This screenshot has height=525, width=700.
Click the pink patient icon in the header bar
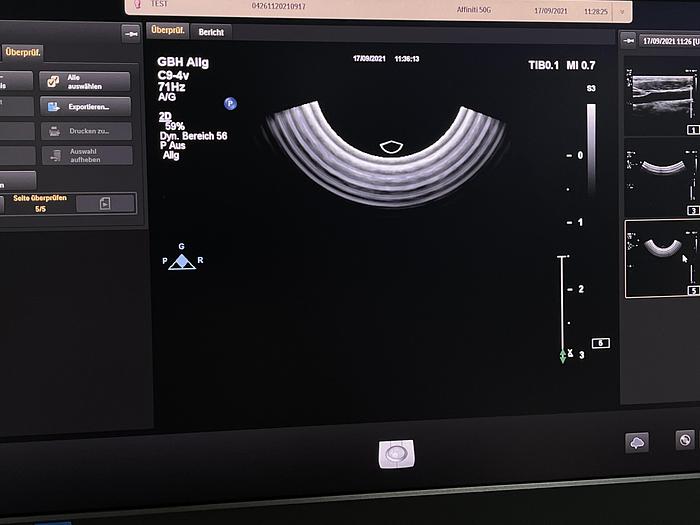coord(138,4)
